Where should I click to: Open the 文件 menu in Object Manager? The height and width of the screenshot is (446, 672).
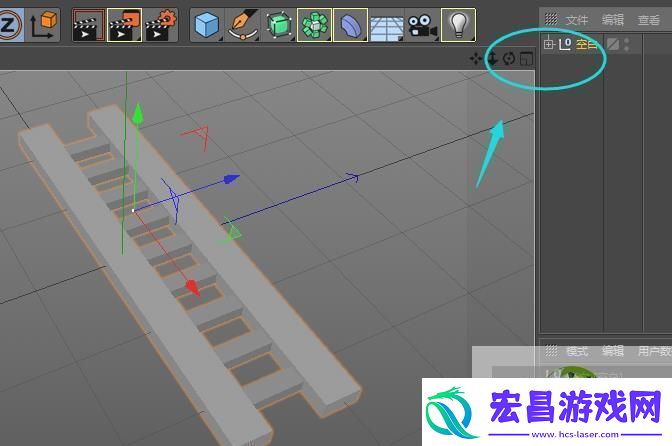[576, 20]
